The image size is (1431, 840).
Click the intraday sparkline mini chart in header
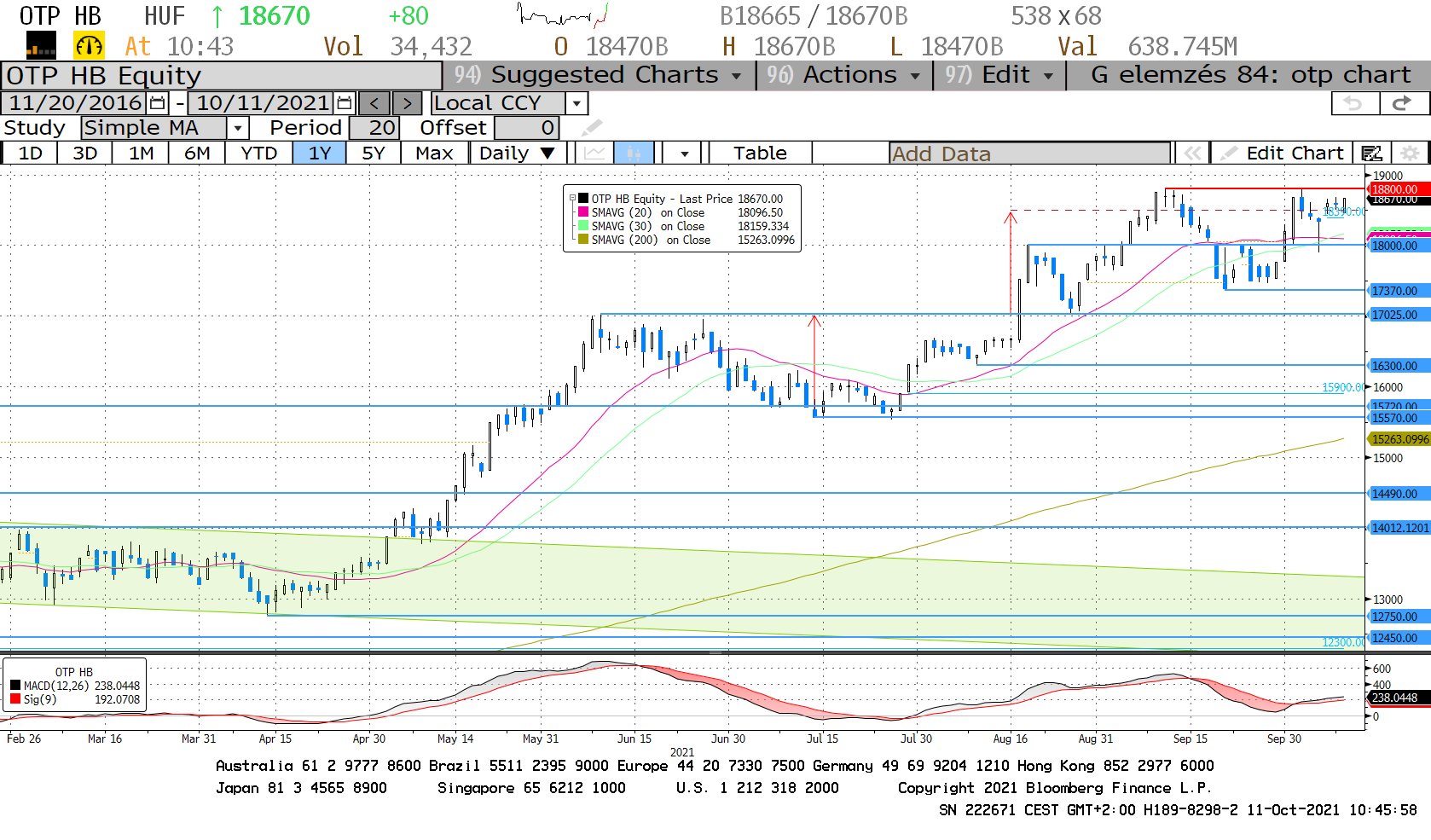562,15
